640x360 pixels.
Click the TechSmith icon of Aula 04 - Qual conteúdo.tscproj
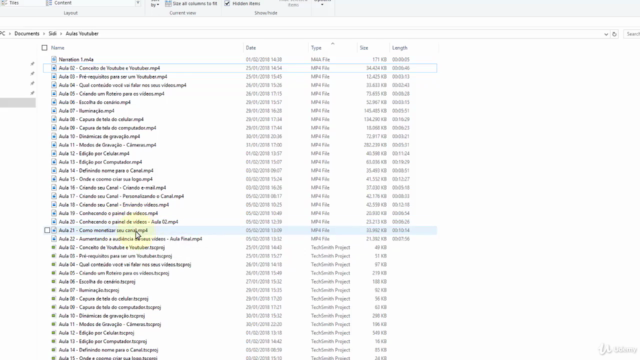click(54, 264)
